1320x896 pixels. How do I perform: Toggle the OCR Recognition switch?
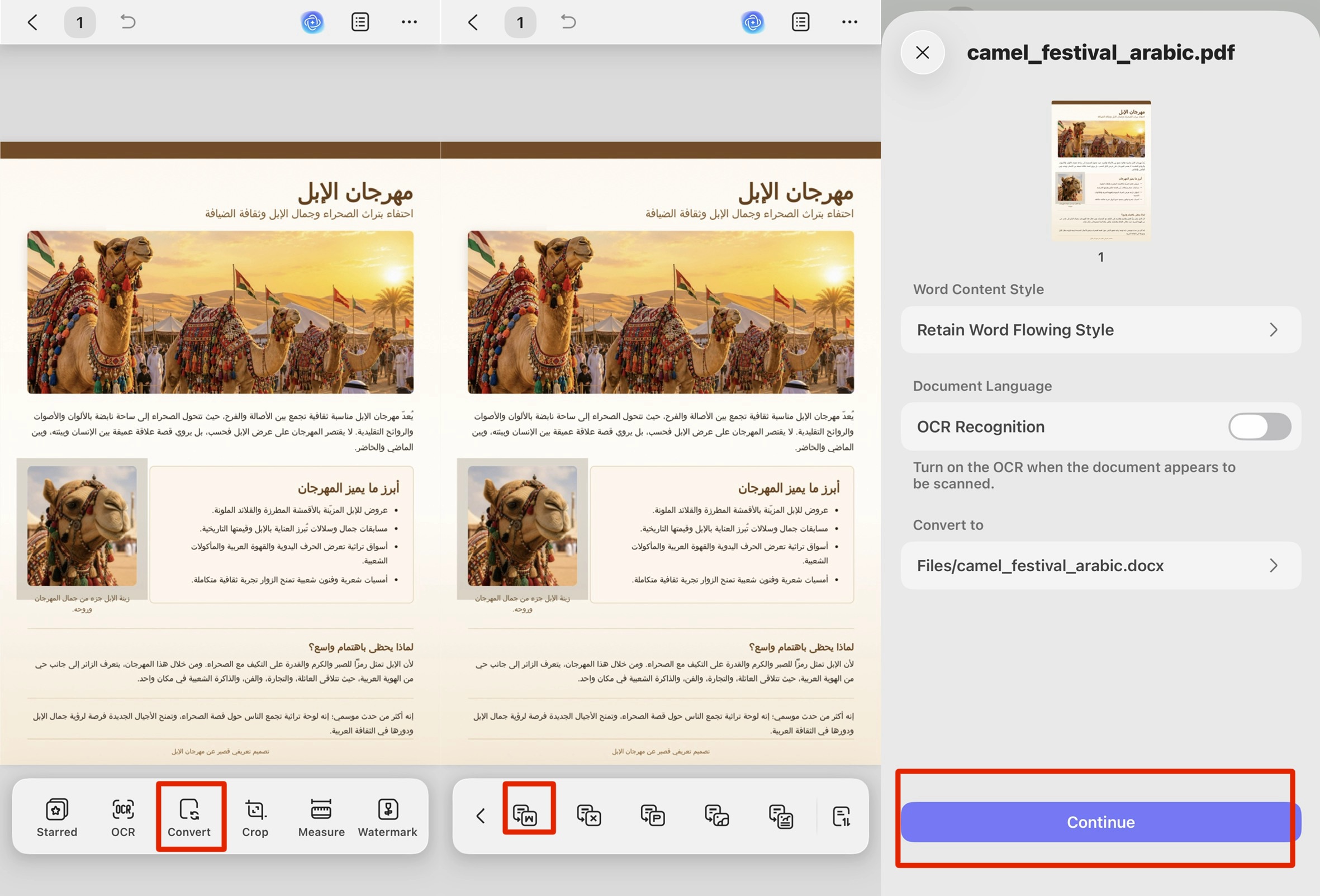[1259, 426]
